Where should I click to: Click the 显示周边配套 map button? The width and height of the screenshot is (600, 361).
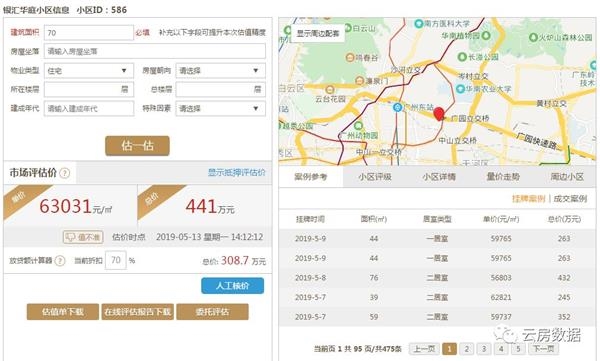click(318, 34)
